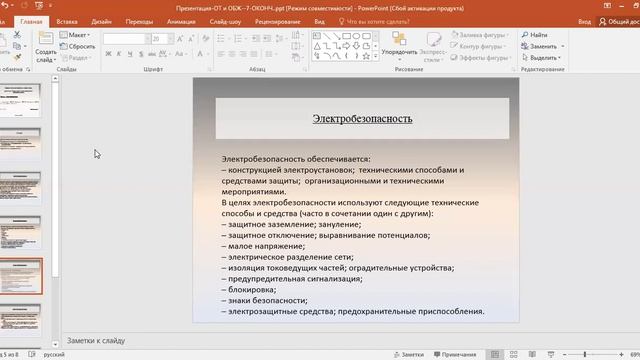Click the Найти find button
The width and height of the screenshot is (640, 360).
click(535, 35)
